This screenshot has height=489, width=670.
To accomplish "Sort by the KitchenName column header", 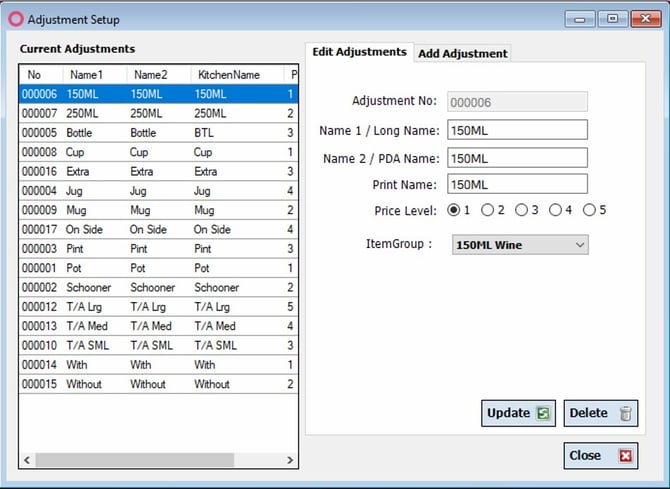I will pos(237,75).
